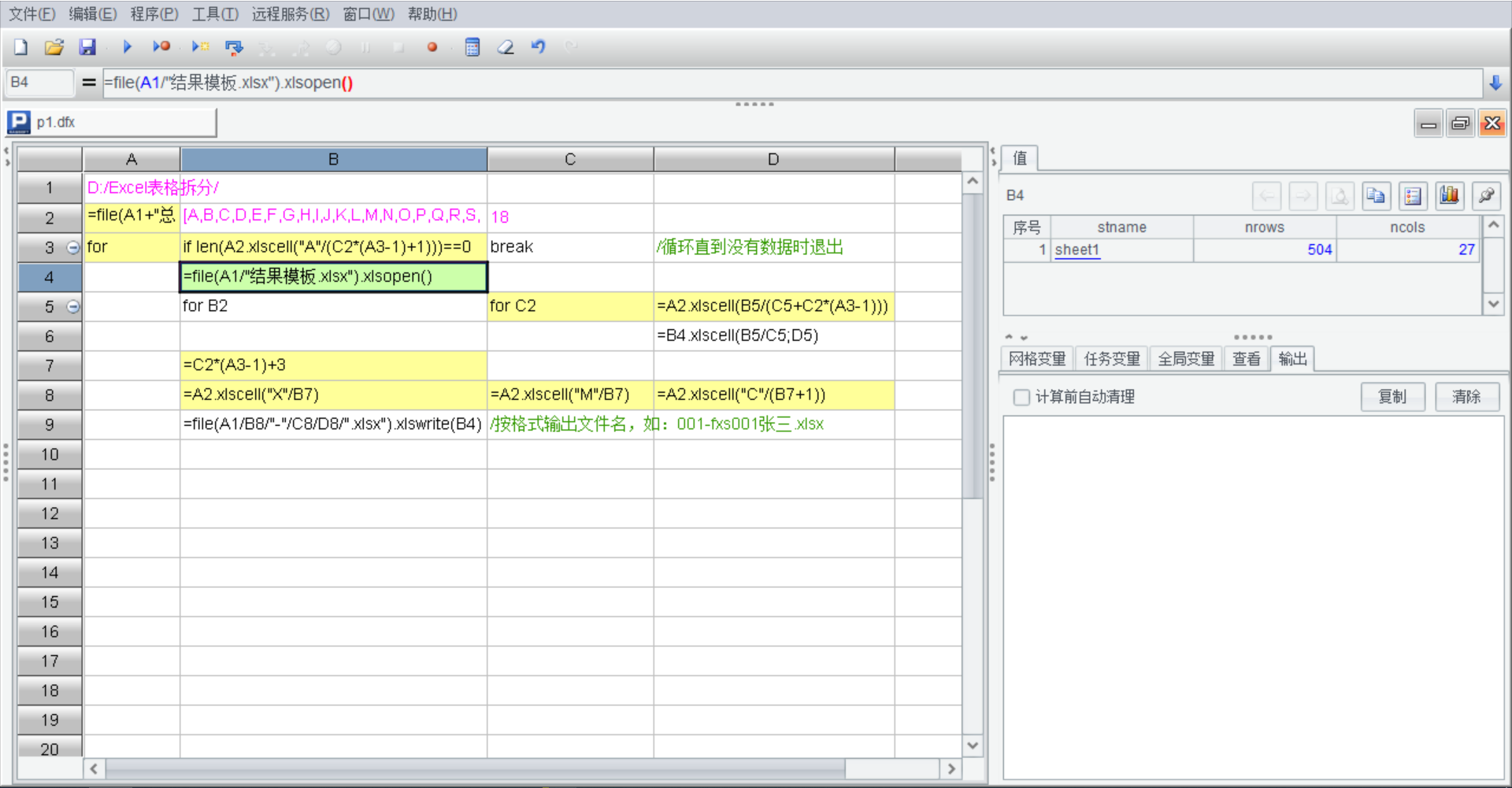Expand the formula bar with the blue down arrow
Viewport: 1512px width, 788px height.
(1495, 83)
